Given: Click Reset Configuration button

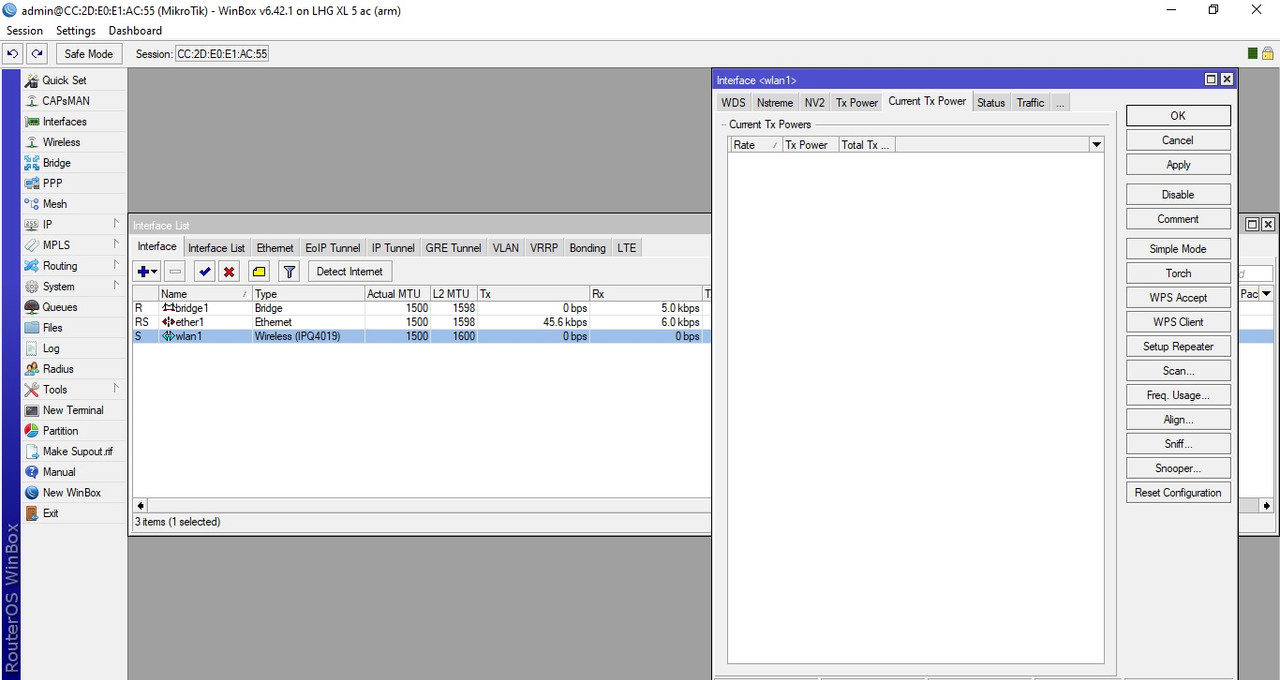Looking at the screenshot, I should [1178, 493].
